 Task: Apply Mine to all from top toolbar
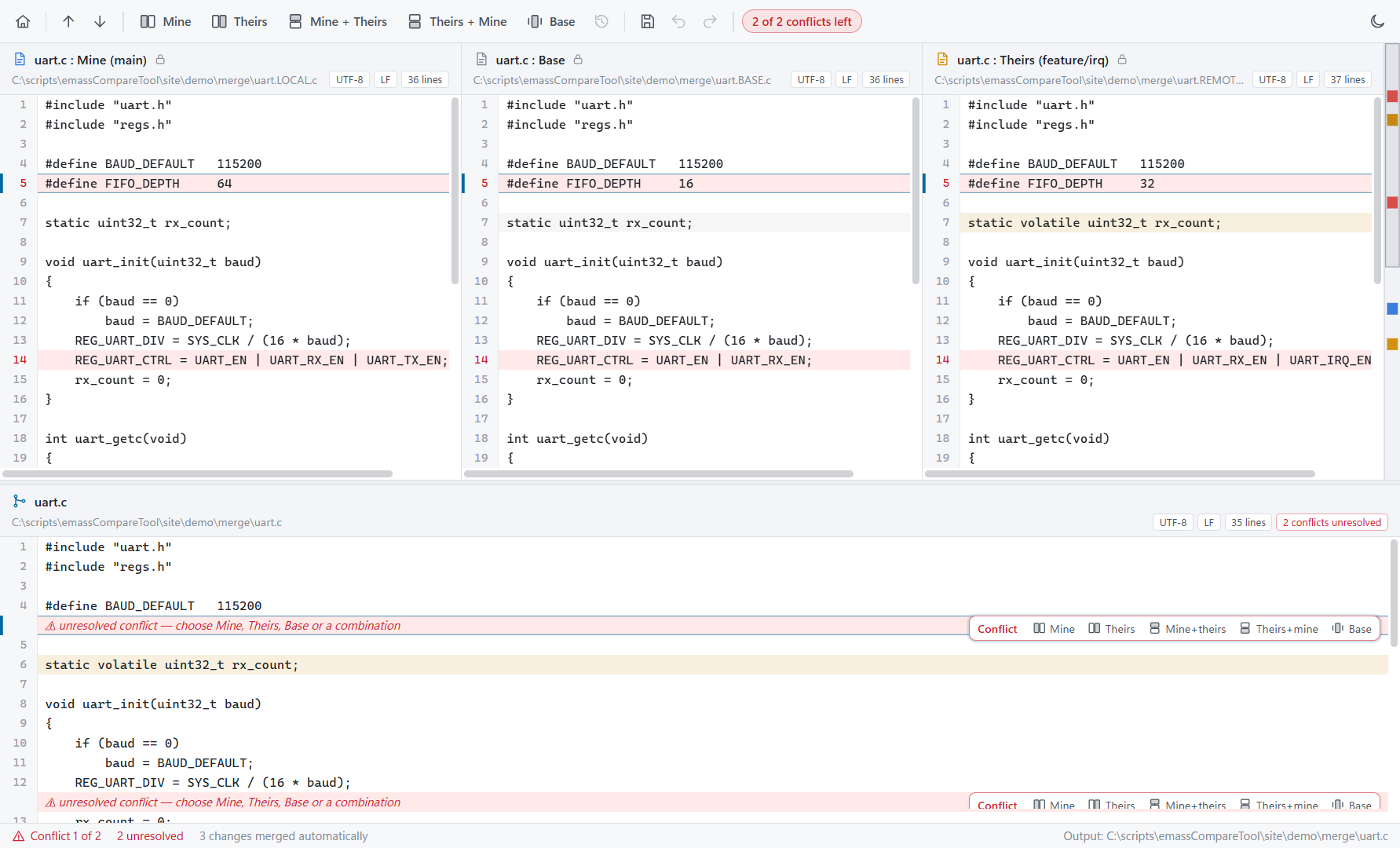tap(166, 21)
